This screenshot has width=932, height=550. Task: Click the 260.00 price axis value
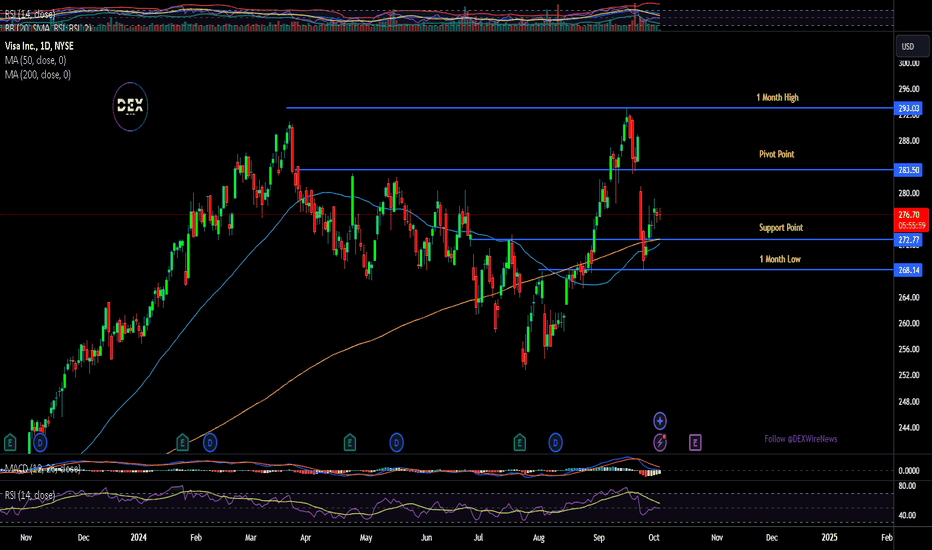(x=909, y=323)
